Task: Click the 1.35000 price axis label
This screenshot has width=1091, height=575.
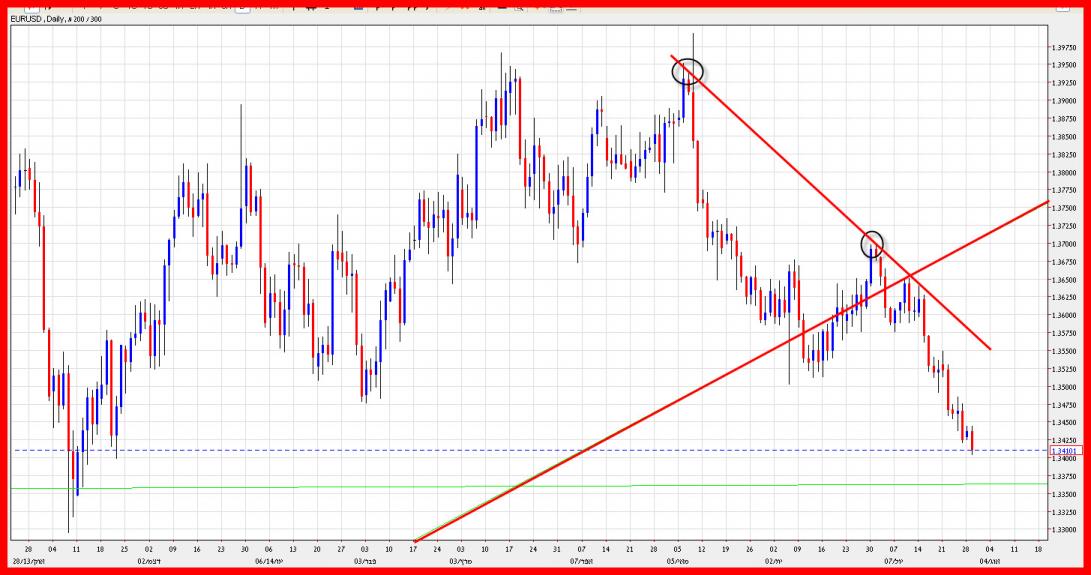Action: coord(1062,387)
